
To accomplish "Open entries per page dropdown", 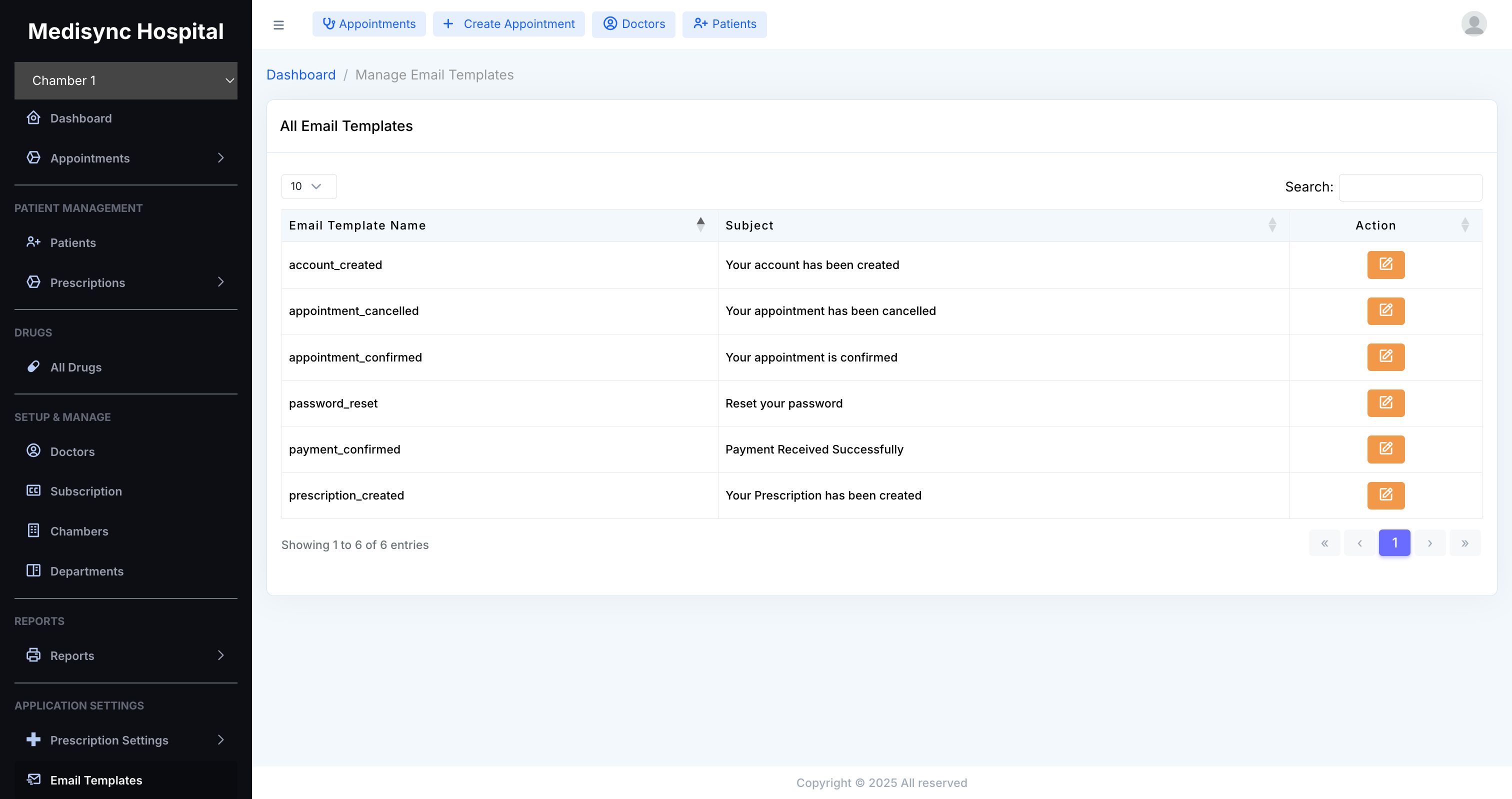I will point(308,186).
